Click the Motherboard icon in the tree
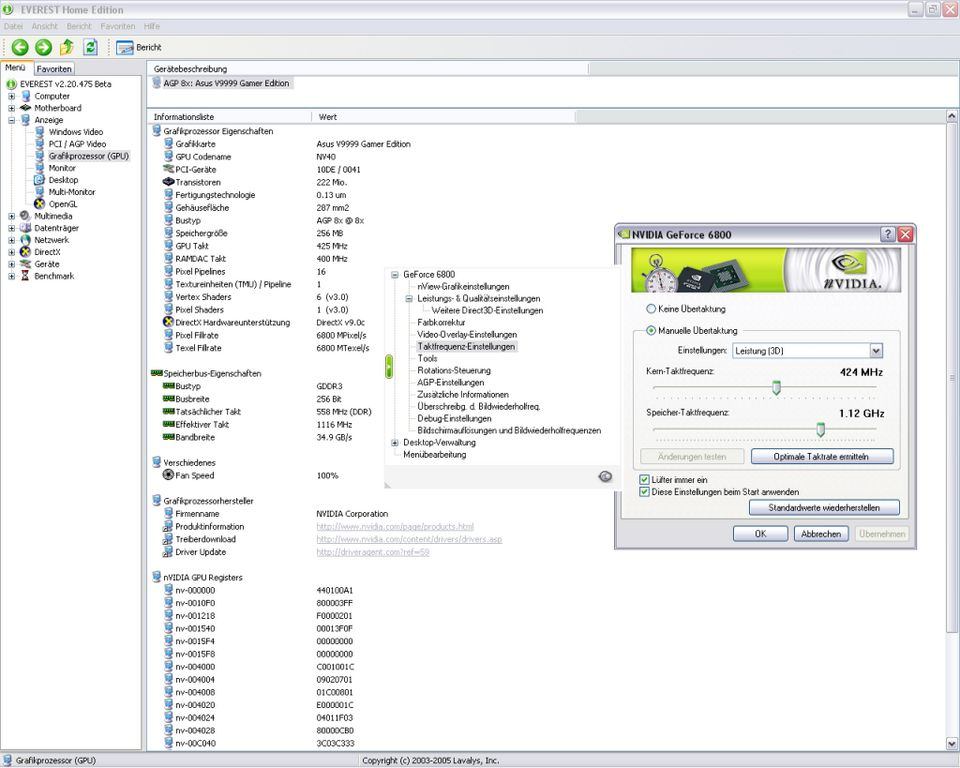 (x=26, y=108)
